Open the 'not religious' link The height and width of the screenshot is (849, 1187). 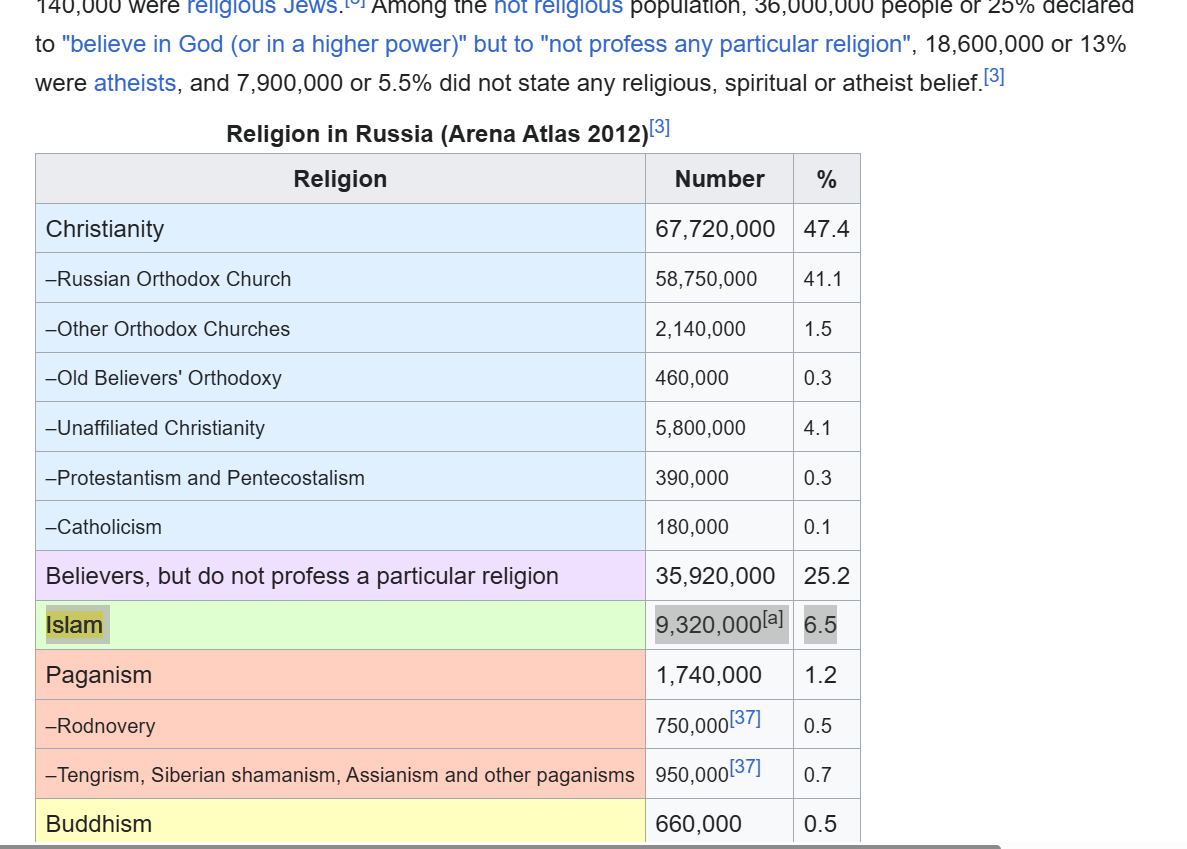558,7
